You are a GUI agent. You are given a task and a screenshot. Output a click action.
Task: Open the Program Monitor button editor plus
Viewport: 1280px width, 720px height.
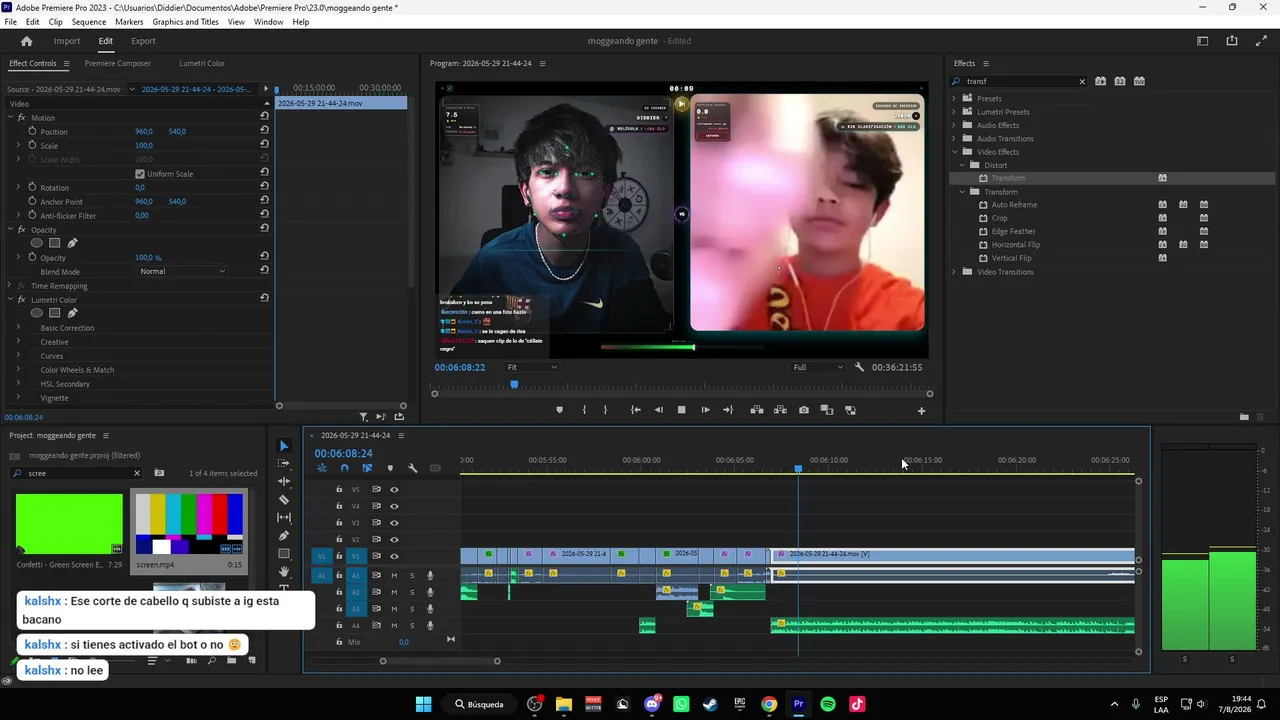pos(922,410)
